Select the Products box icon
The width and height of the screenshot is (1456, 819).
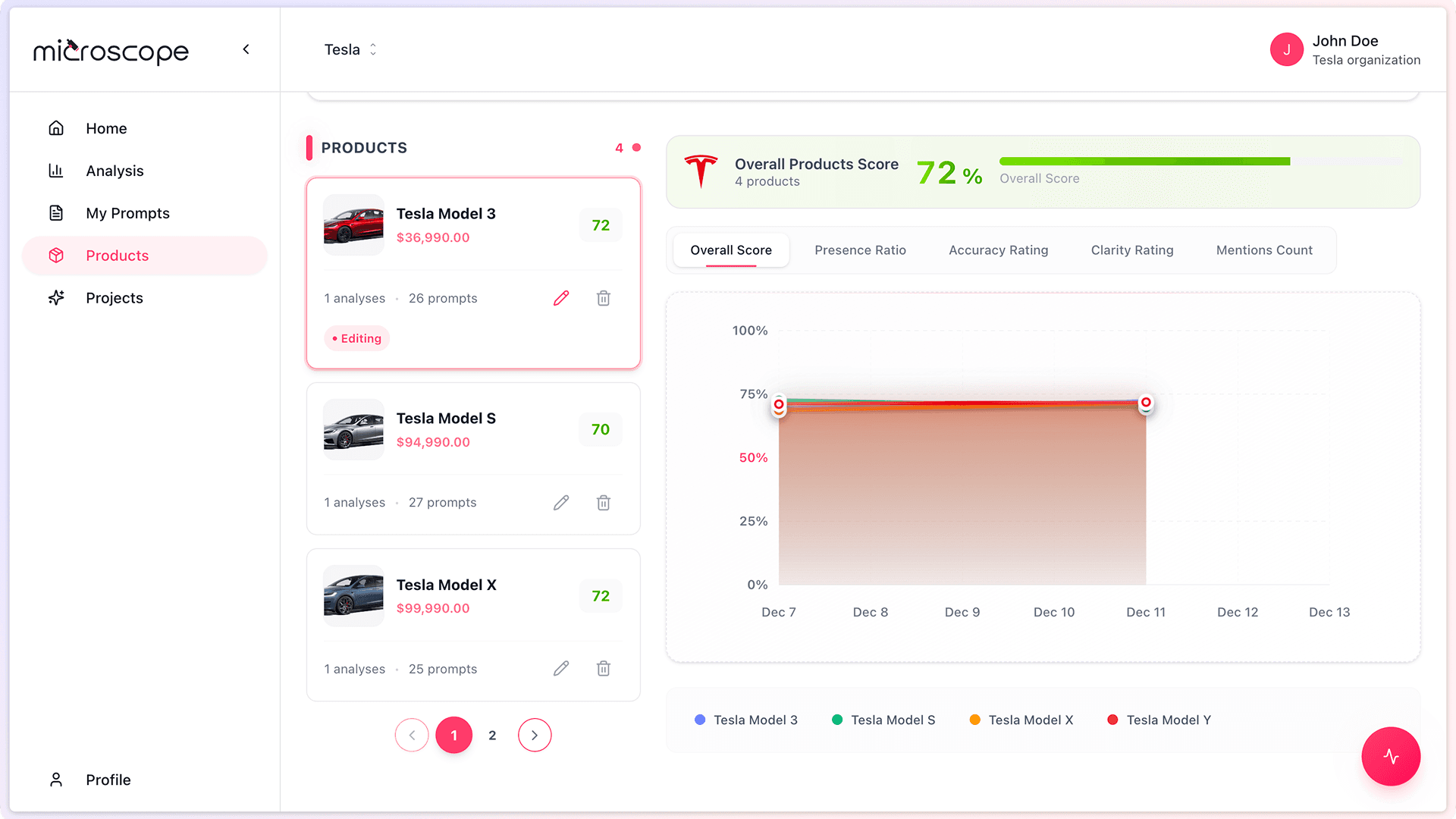pos(56,256)
